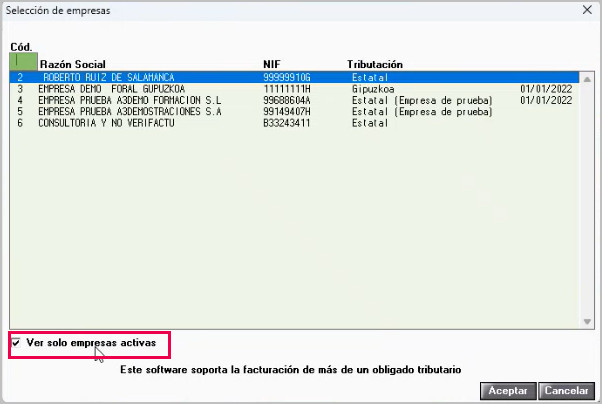Click date 01/01/2022 in A3DEMO FORMACION row
The height and width of the screenshot is (404, 602).
point(546,101)
